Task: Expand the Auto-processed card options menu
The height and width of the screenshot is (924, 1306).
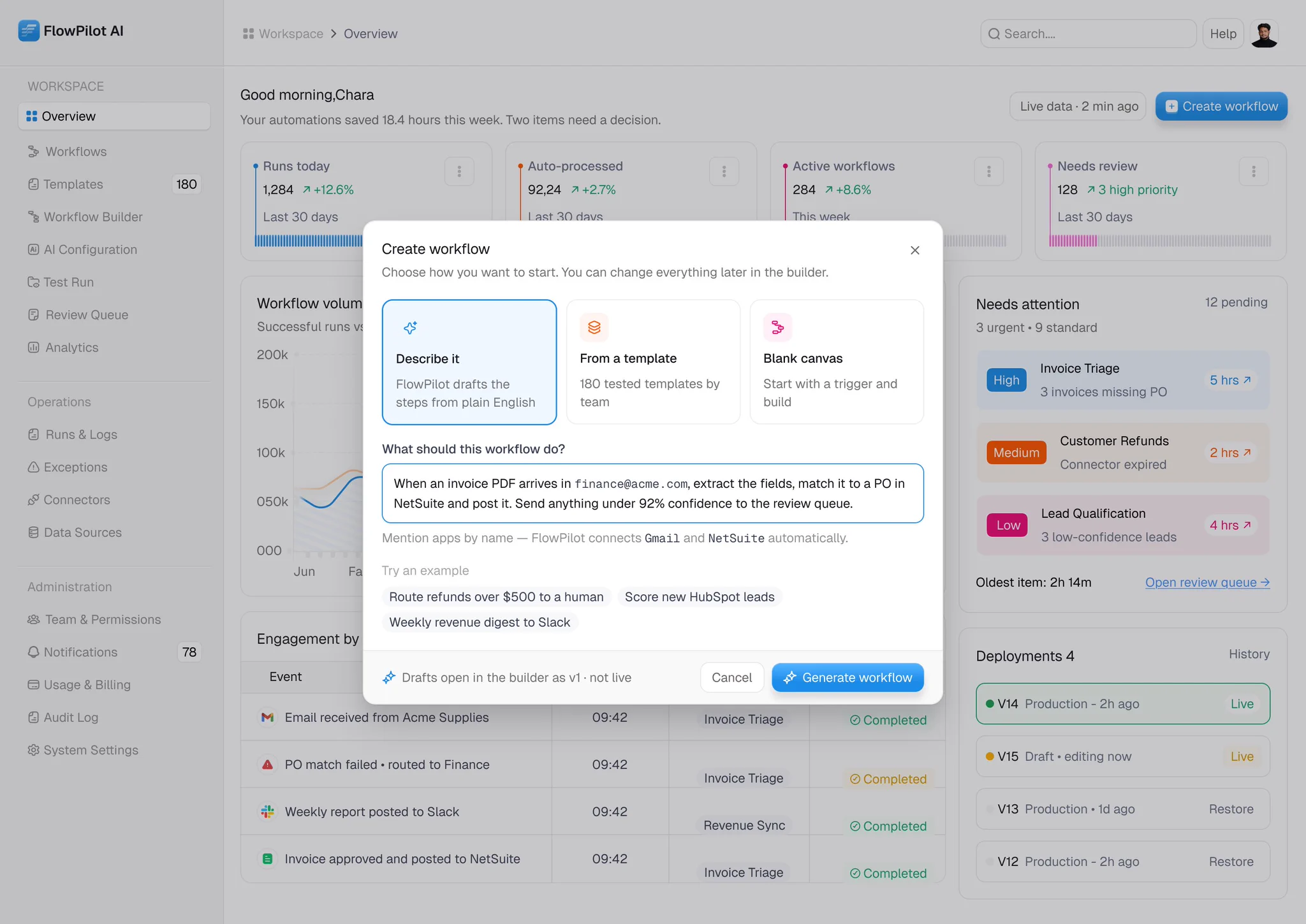Action: pos(724,171)
